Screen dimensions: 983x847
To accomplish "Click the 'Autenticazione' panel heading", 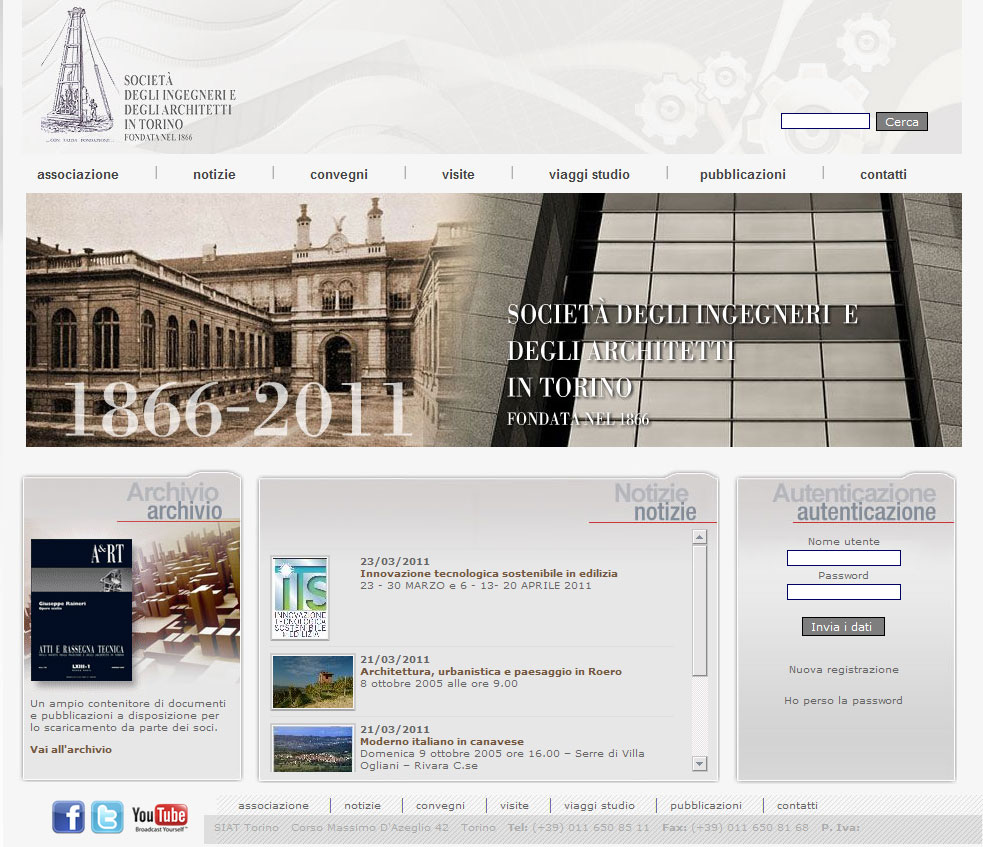I will click(x=854, y=502).
